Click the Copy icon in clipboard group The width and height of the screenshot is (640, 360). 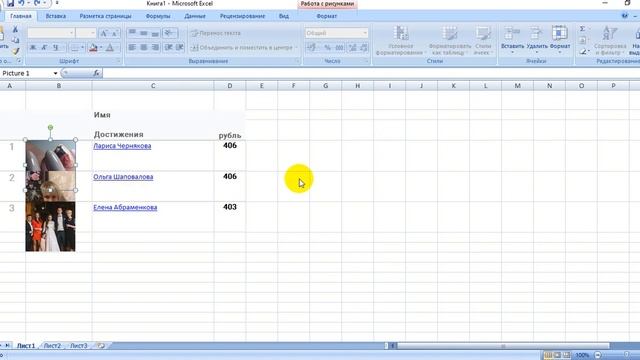15,40
